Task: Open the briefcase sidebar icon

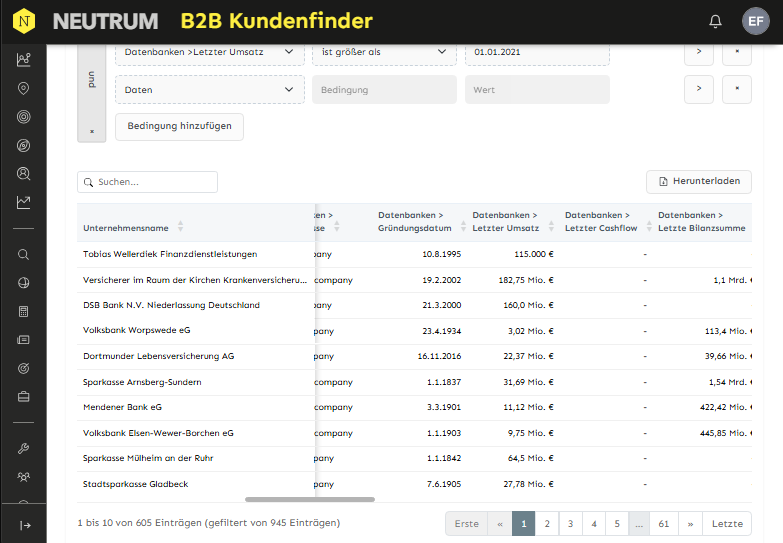Action: click(23, 397)
